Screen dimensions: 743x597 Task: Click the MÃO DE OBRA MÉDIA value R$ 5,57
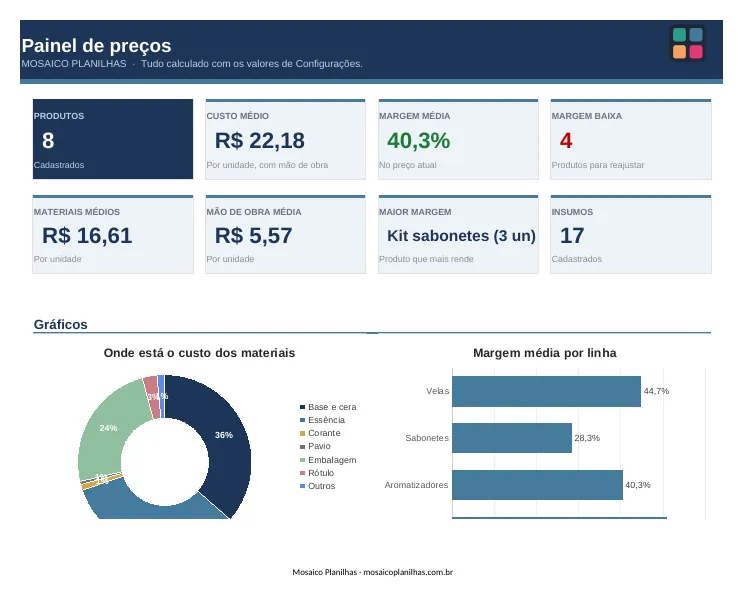(x=254, y=236)
